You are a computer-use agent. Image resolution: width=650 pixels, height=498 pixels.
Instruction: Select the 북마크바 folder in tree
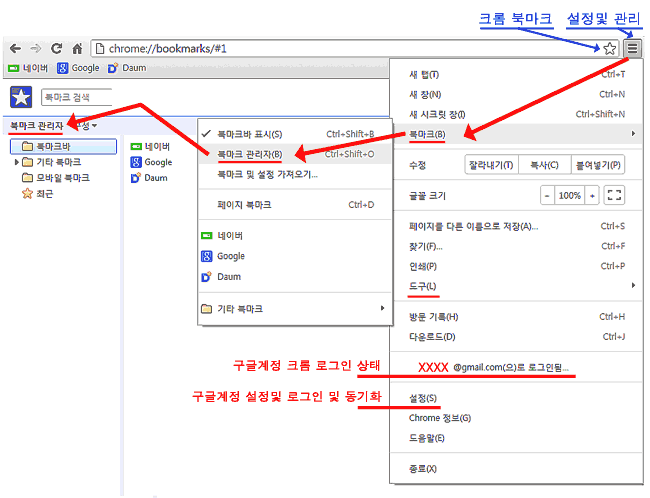[x=63, y=146]
